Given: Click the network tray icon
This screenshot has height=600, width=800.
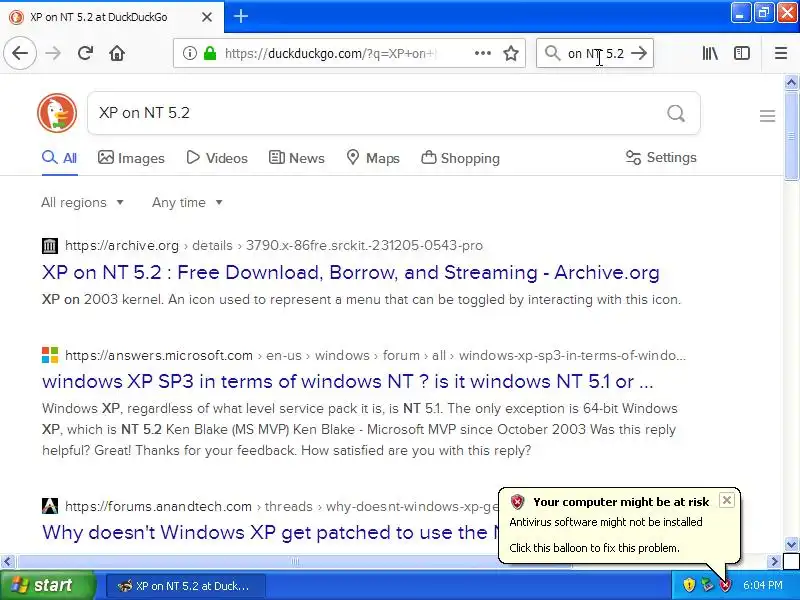Looking at the screenshot, I should (x=707, y=584).
